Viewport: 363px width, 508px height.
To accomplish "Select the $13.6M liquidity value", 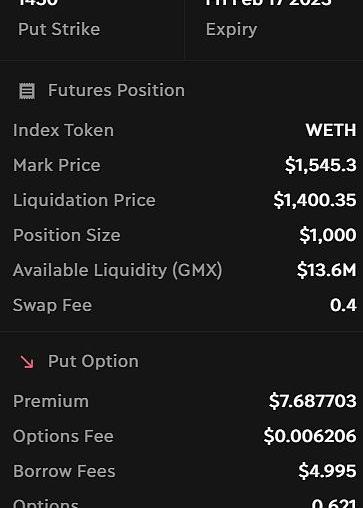I will pos(327,270).
